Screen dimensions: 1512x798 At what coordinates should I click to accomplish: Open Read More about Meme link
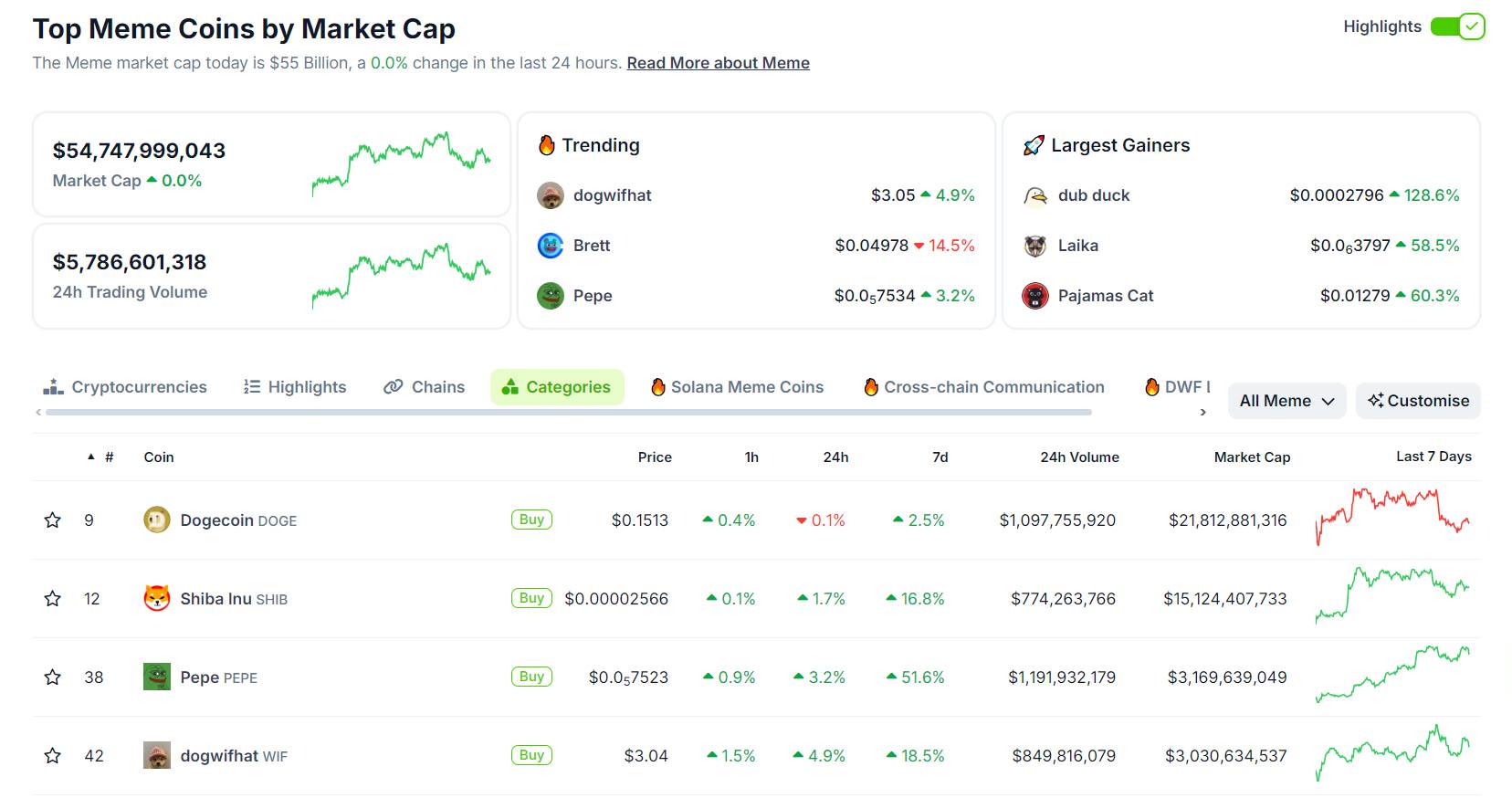click(x=718, y=63)
